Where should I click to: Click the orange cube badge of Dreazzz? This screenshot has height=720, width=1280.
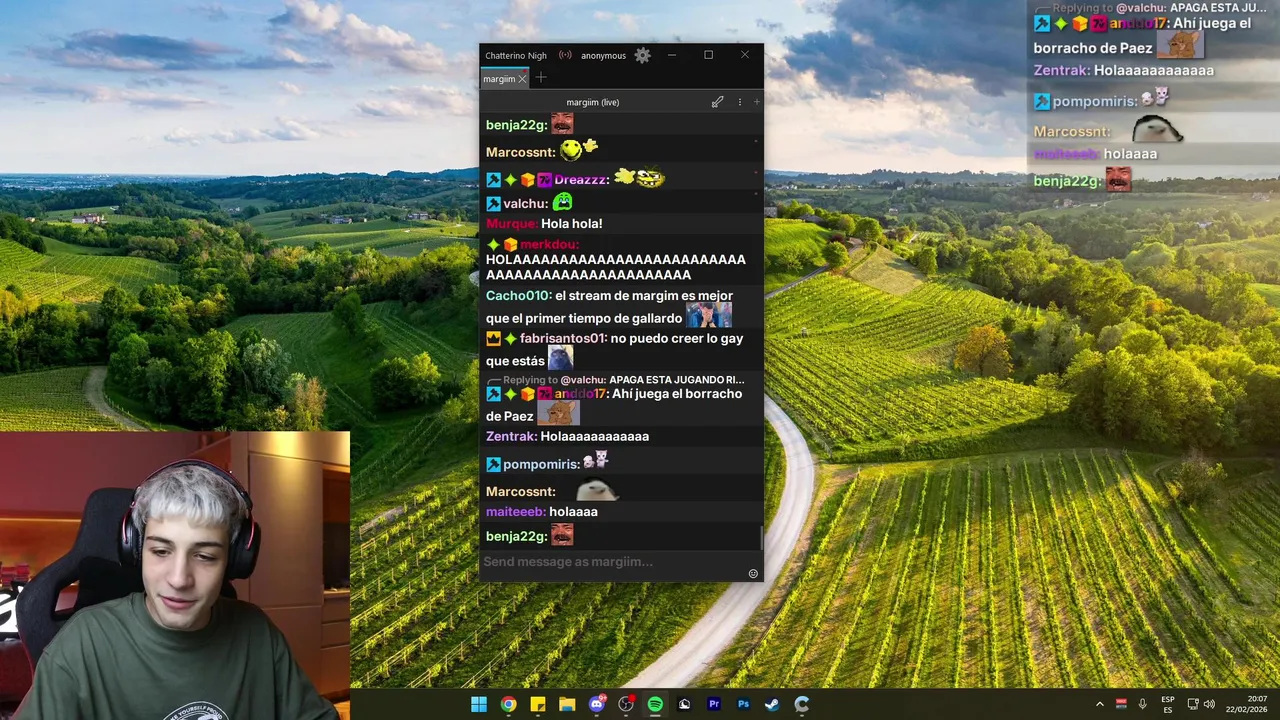(x=527, y=180)
